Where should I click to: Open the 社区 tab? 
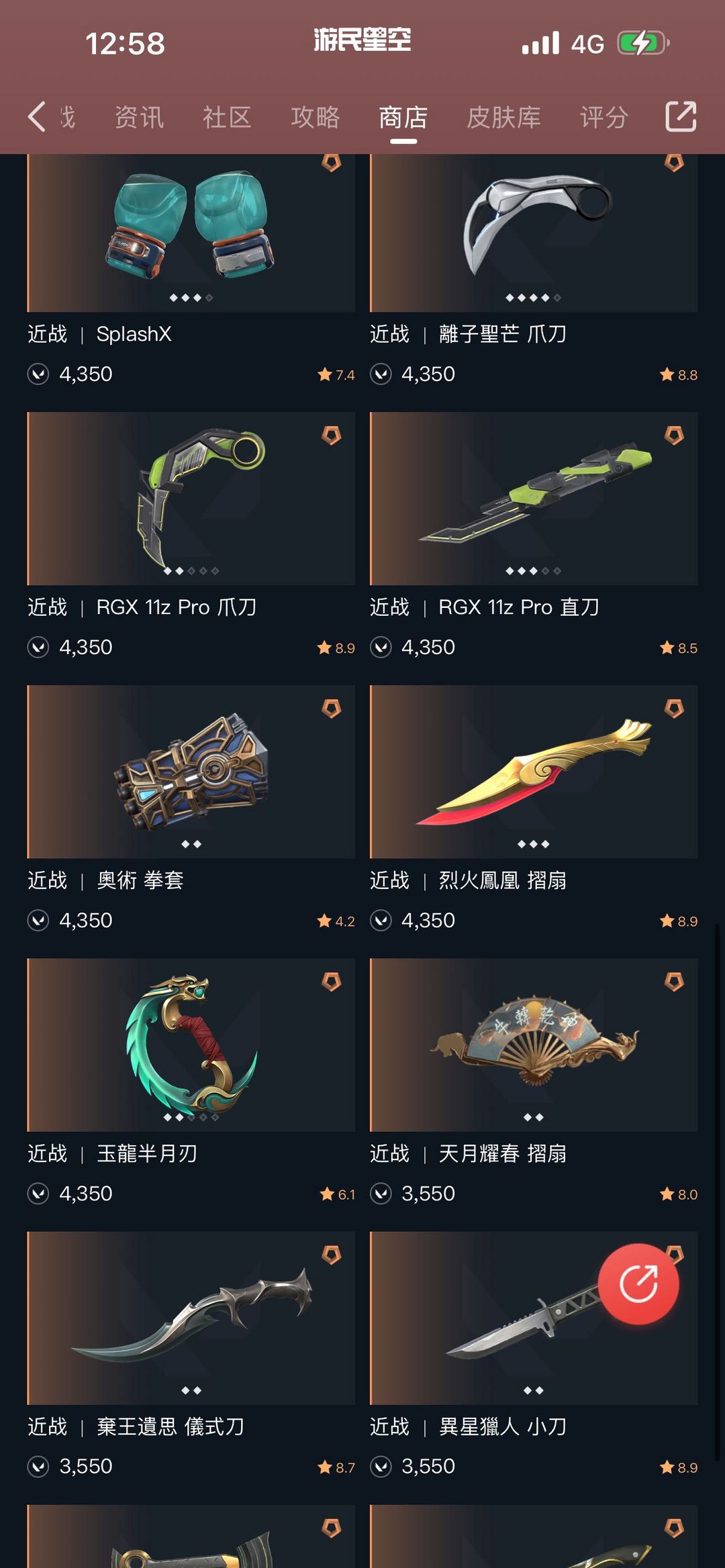228,117
